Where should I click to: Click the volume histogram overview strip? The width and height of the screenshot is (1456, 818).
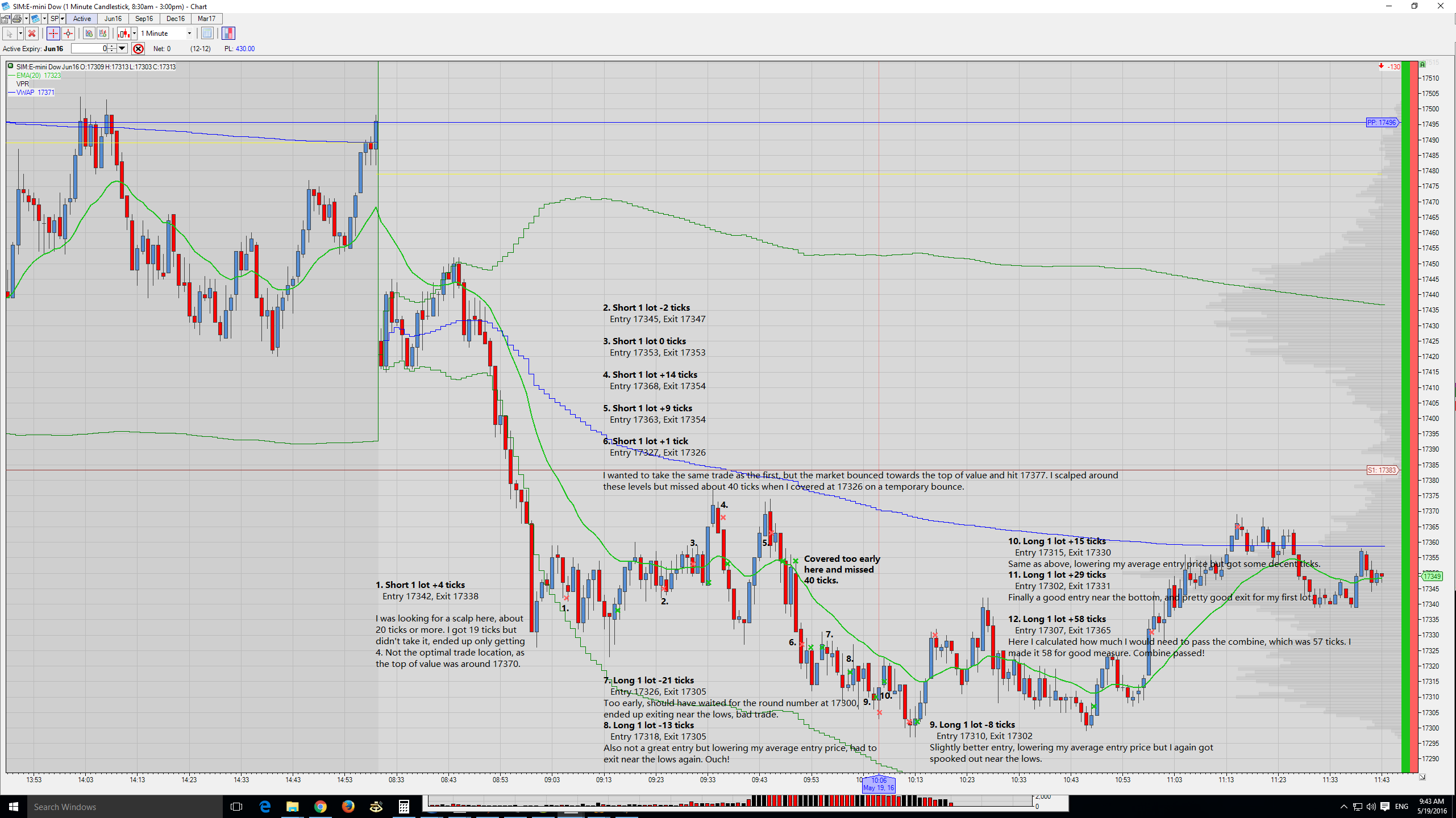(x=730, y=802)
